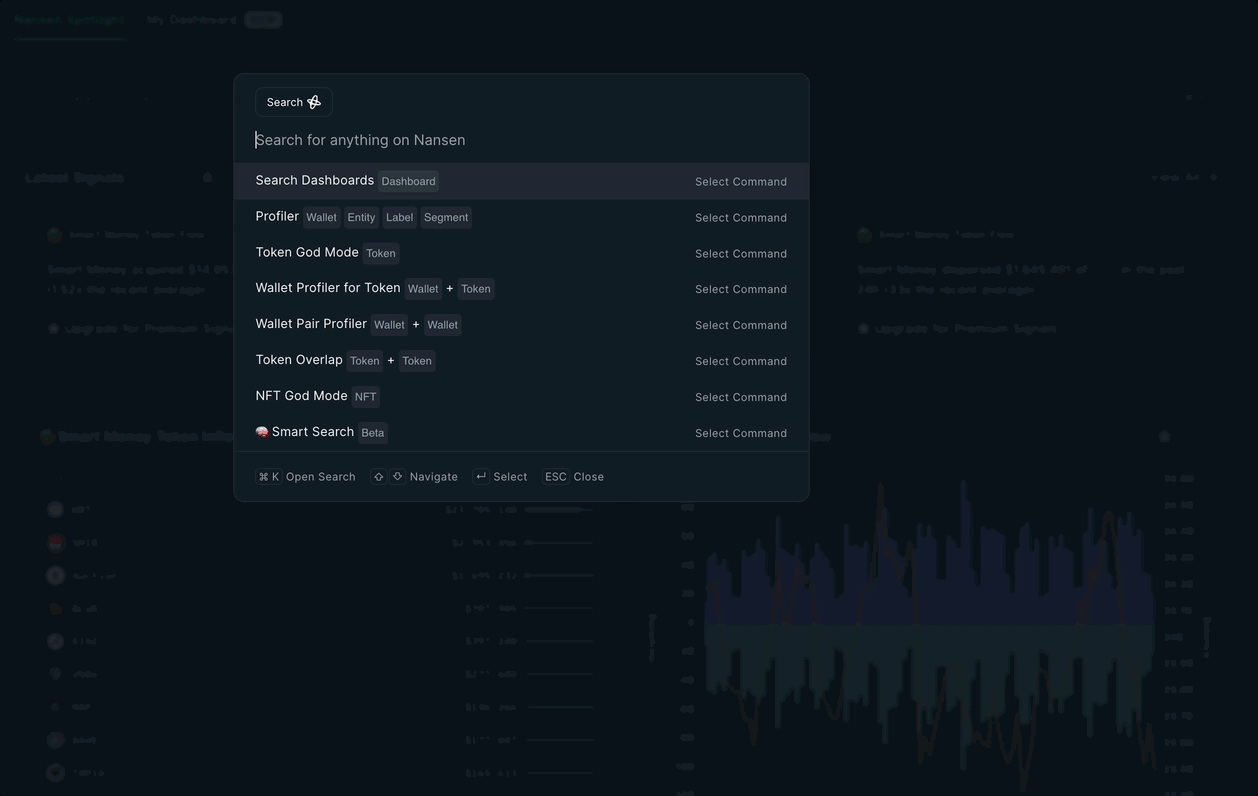Viewport: 1258px width, 796px height.
Task: Open the Wallet Pair Profiler command
Action: pyautogui.click(x=521, y=325)
